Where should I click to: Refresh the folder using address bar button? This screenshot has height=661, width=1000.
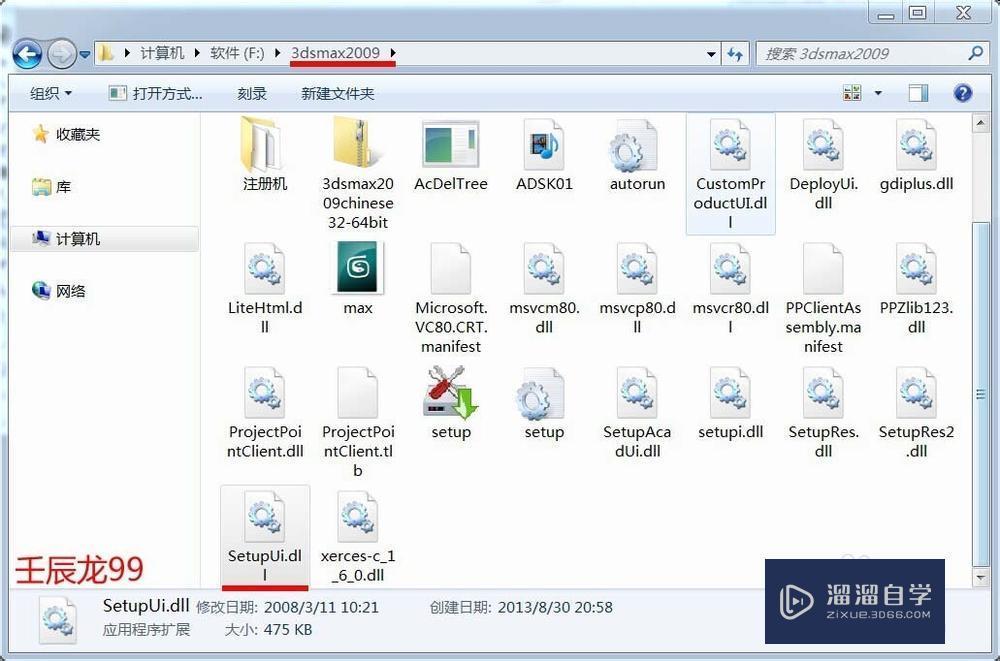pos(736,54)
